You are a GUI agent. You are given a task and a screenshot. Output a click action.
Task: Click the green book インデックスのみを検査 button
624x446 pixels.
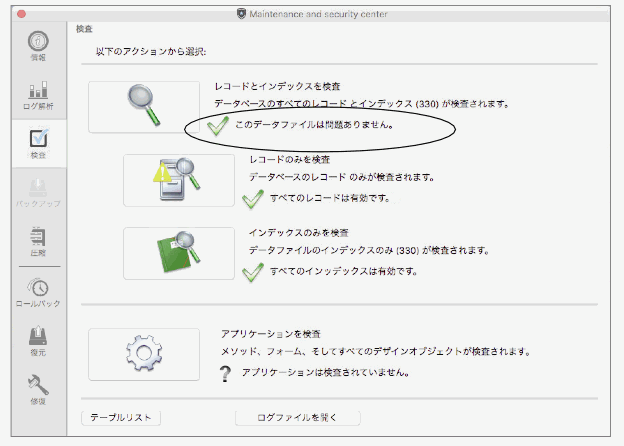pos(178,253)
